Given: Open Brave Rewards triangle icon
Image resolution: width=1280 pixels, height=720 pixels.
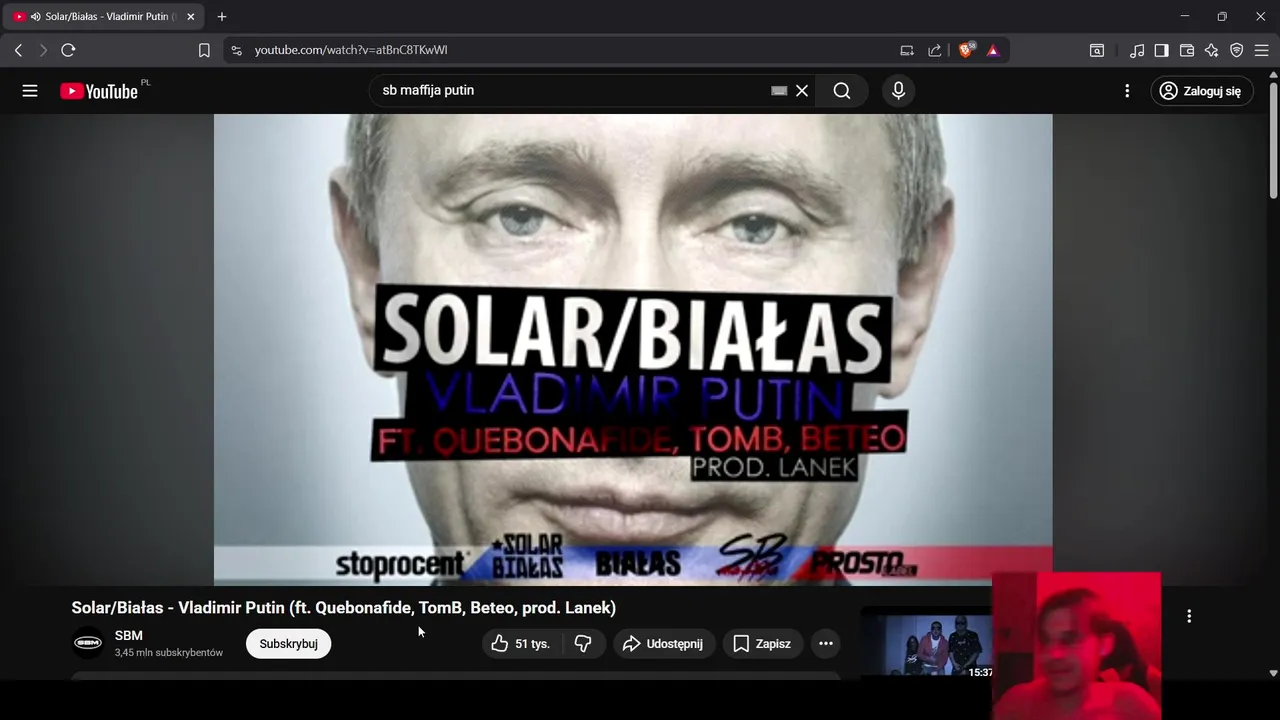Looking at the screenshot, I should coord(993,50).
